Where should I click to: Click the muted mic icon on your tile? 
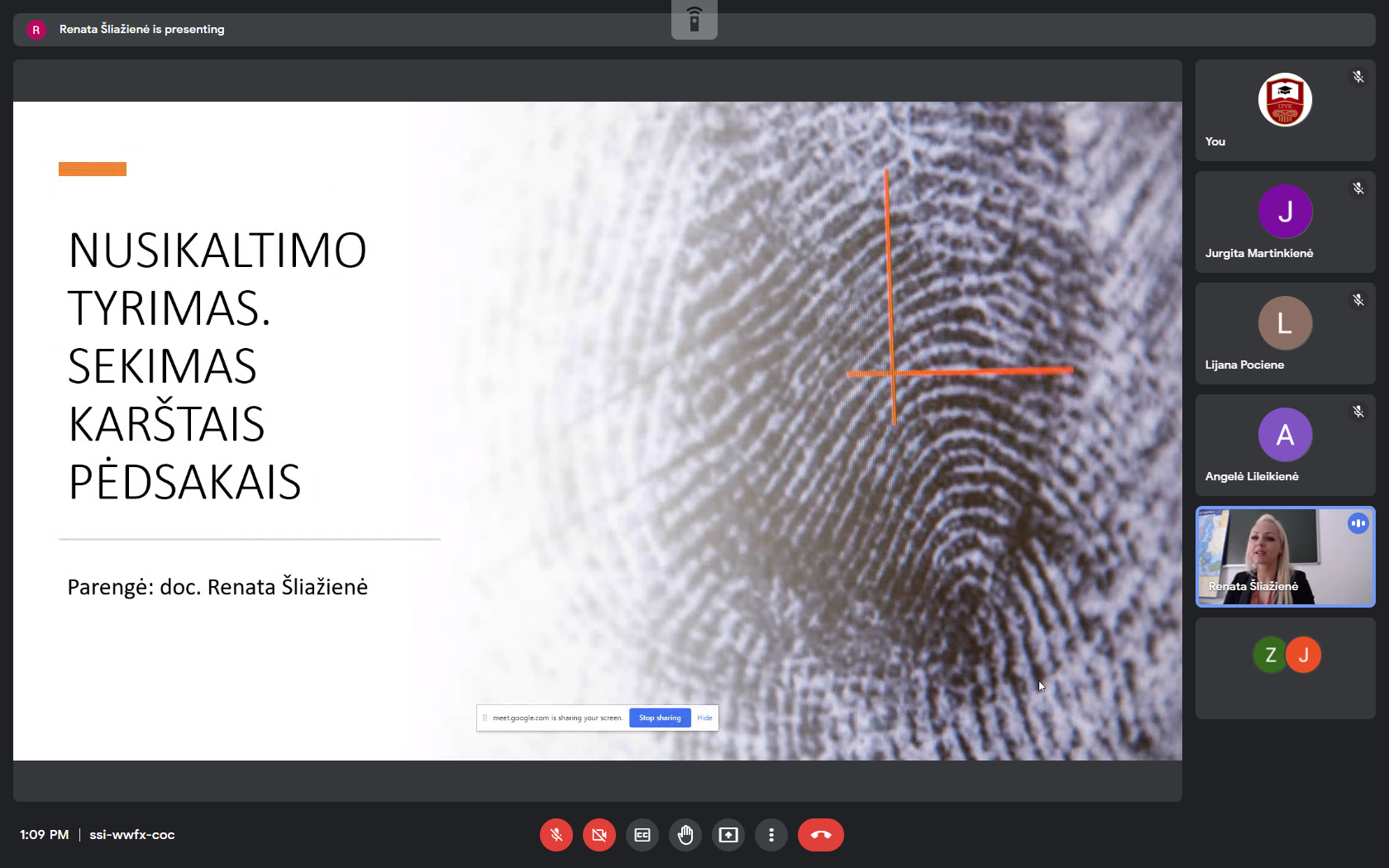pyautogui.click(x=1358, y=77)
